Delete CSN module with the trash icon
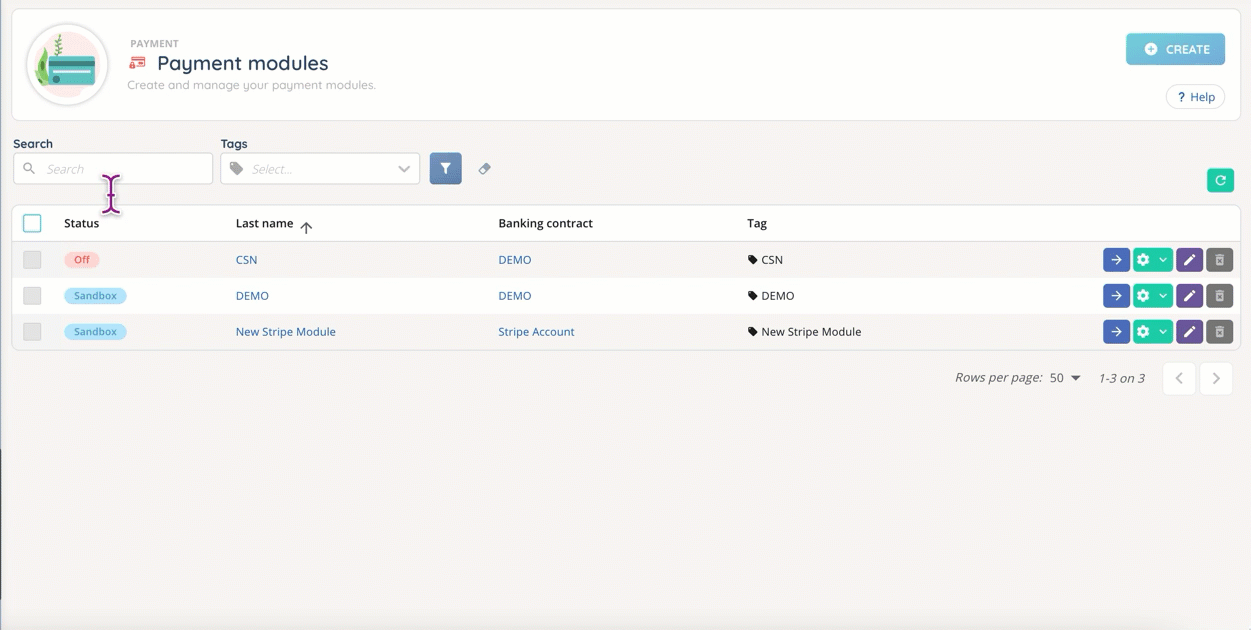The width and height of the screenshot is (1251, 630). click(1219, 260)
